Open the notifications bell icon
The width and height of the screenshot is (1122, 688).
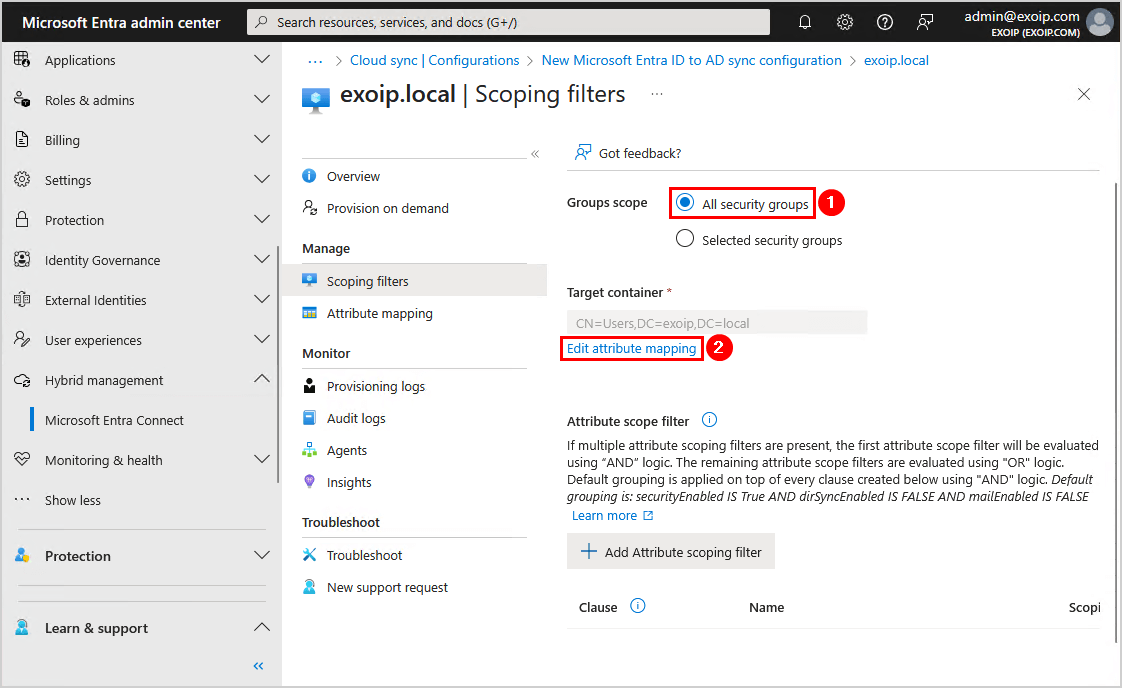tap(805, 22)
